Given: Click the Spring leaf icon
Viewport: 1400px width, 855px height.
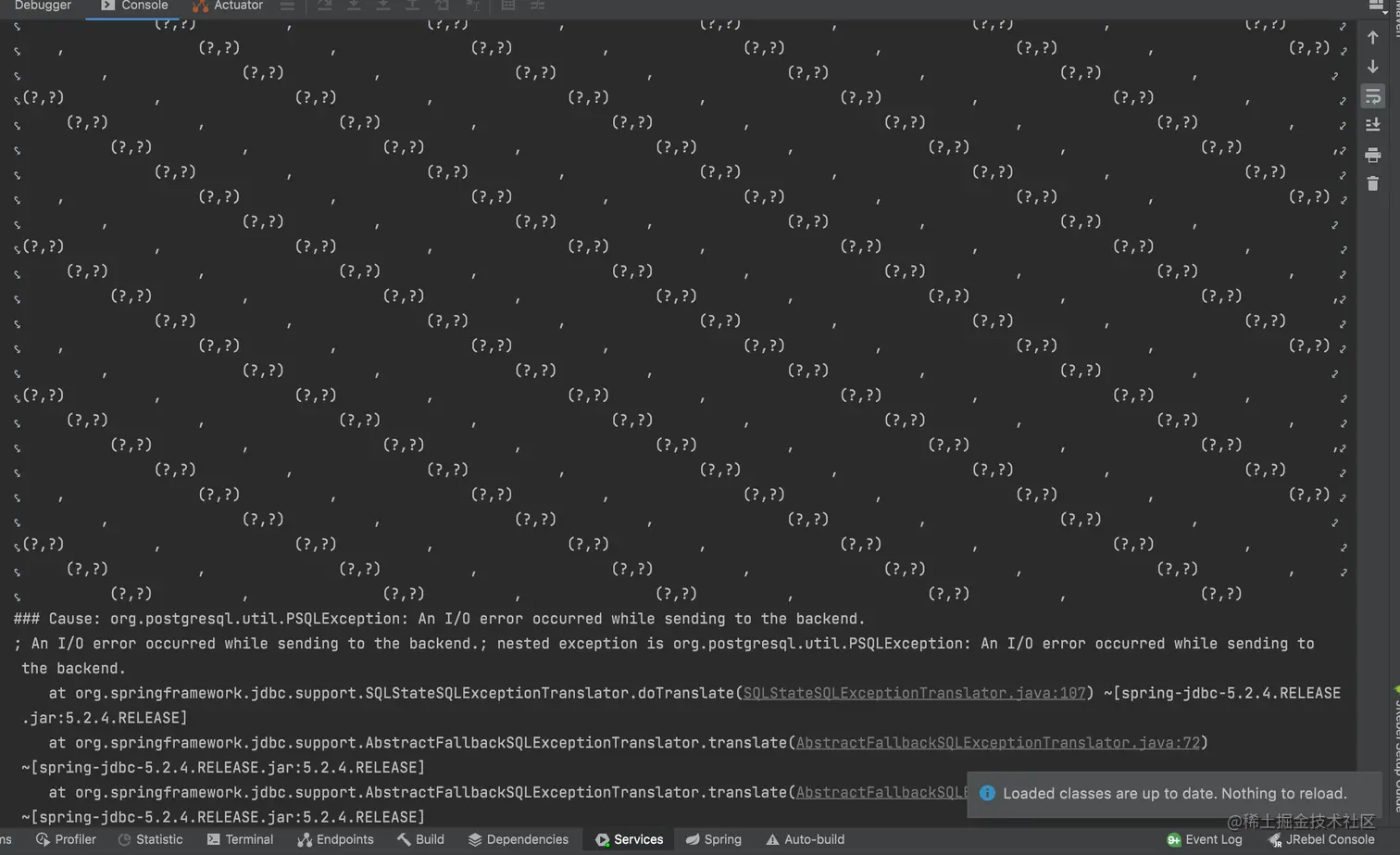Looking at the screenshot, I should [692, 839].
